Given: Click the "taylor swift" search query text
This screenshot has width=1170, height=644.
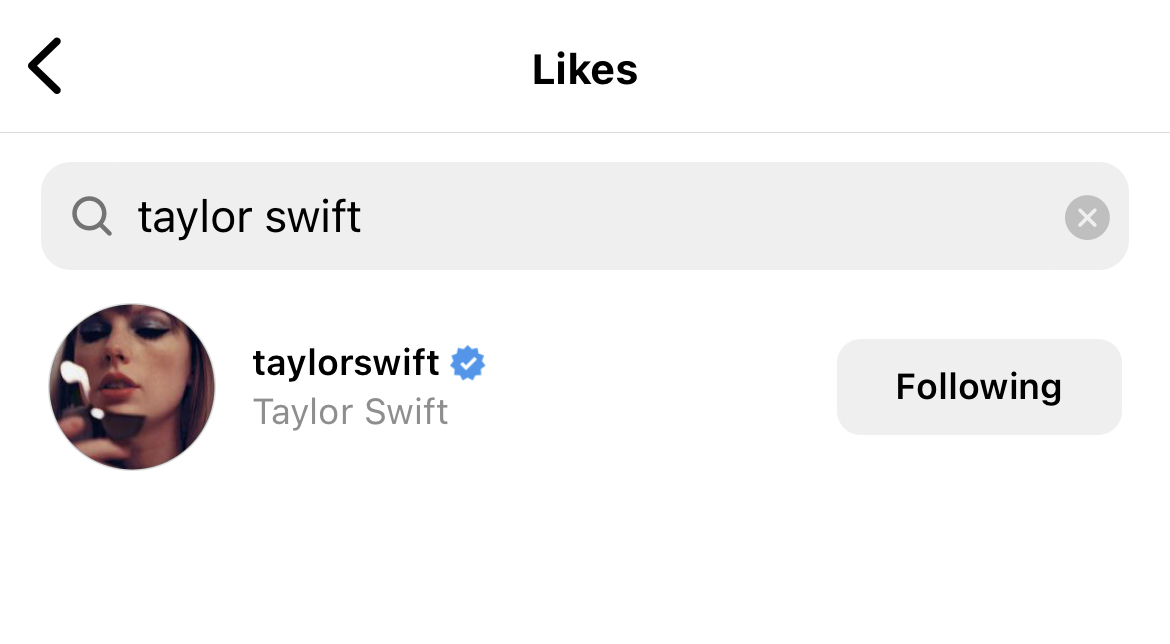Looking at the screenshot, I should 249,216.
